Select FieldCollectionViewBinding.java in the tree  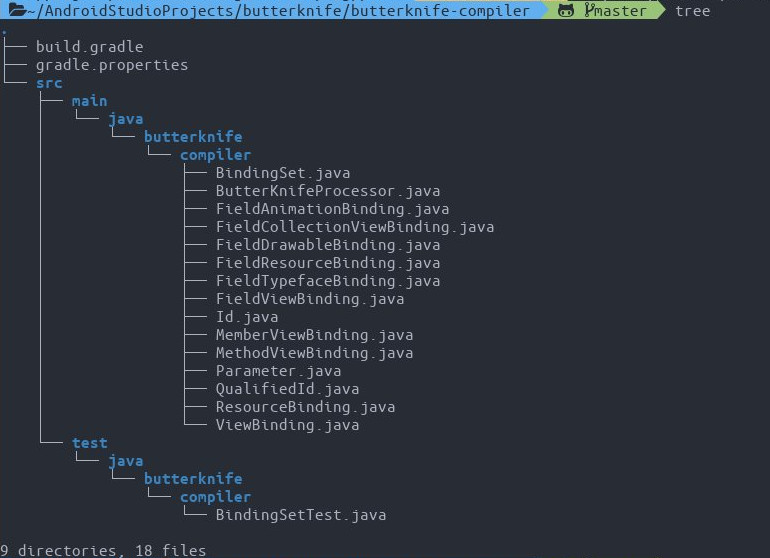355,227
